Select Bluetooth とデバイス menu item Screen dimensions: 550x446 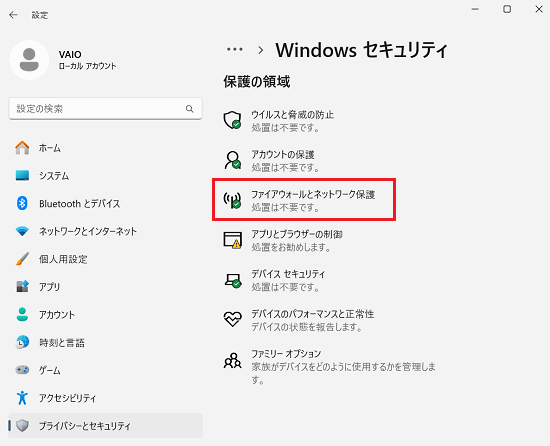click(x=105, y=203)
